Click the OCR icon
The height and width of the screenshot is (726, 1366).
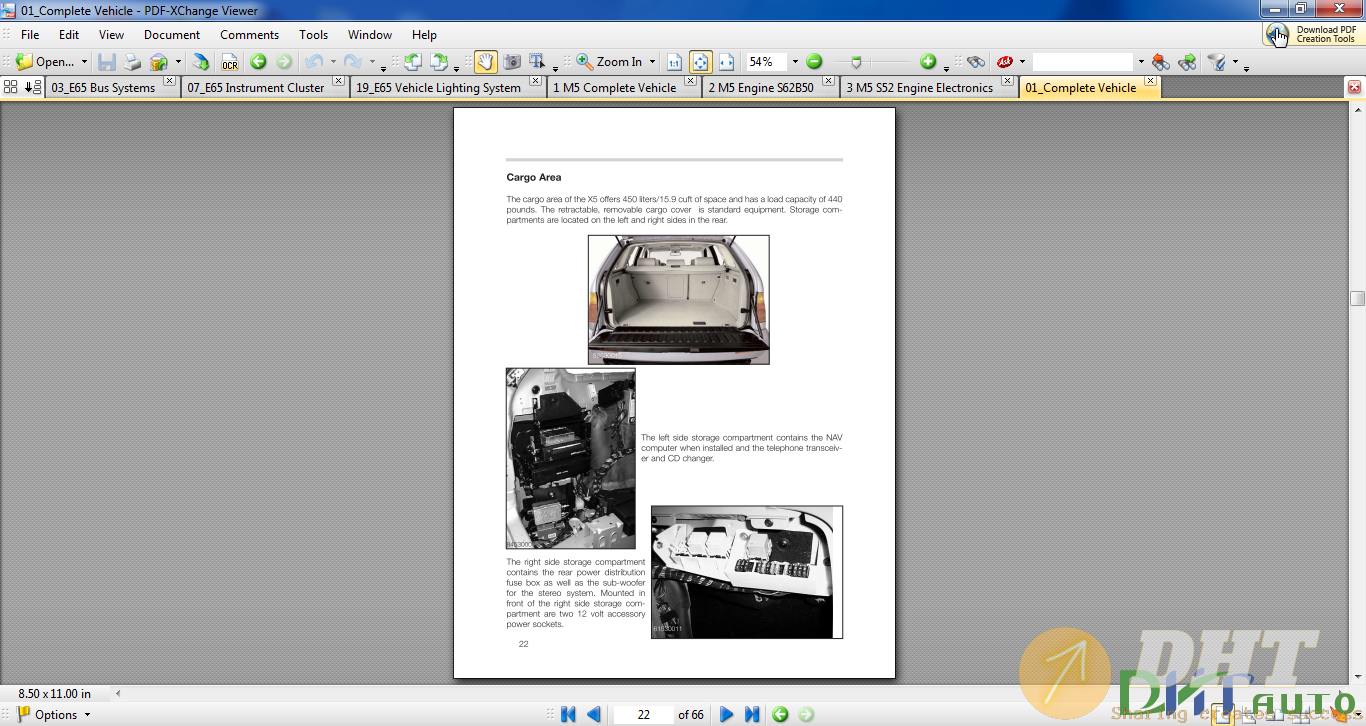[x=230, y=62]
